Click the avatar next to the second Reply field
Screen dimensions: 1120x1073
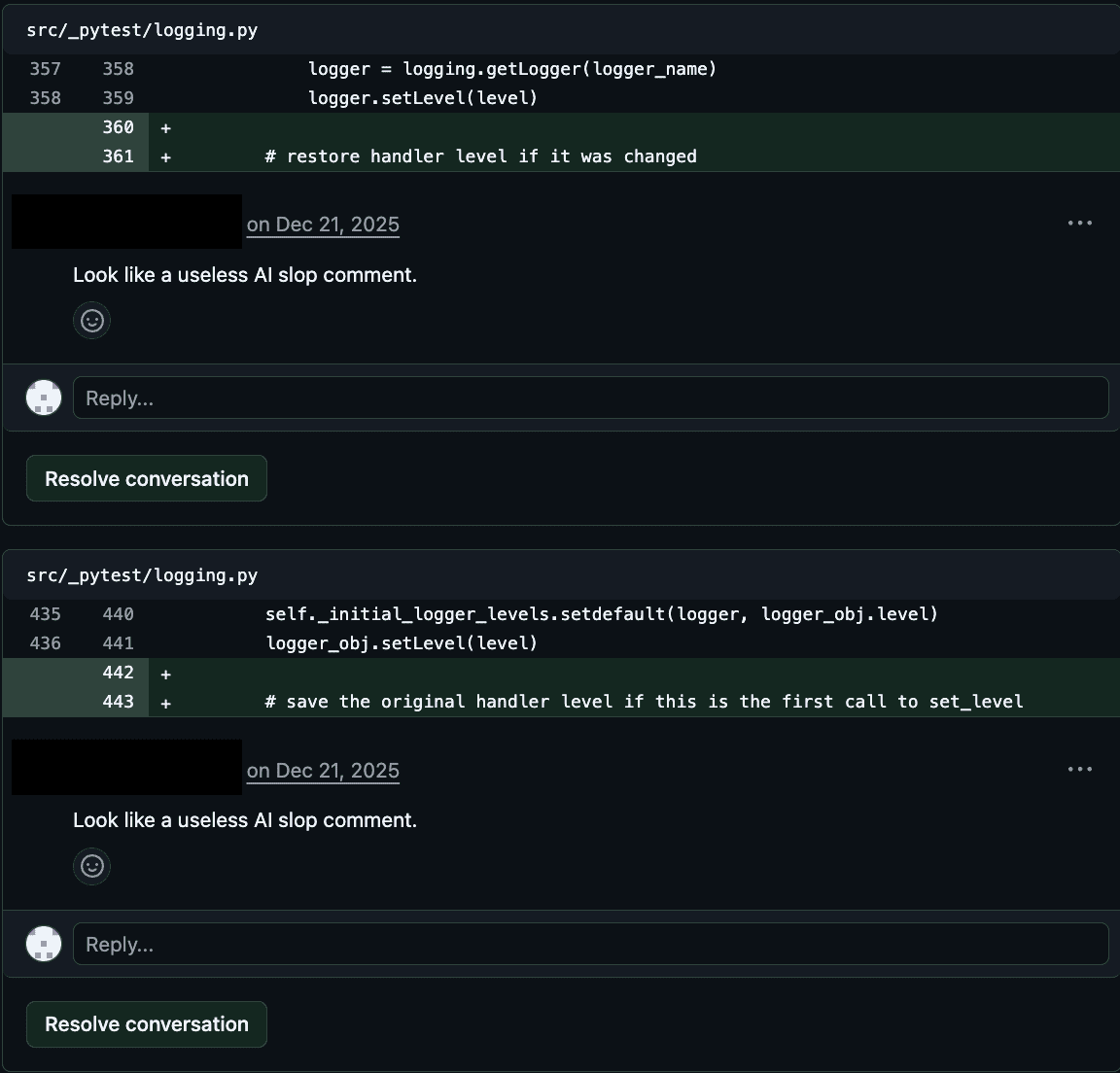(43, 943)
